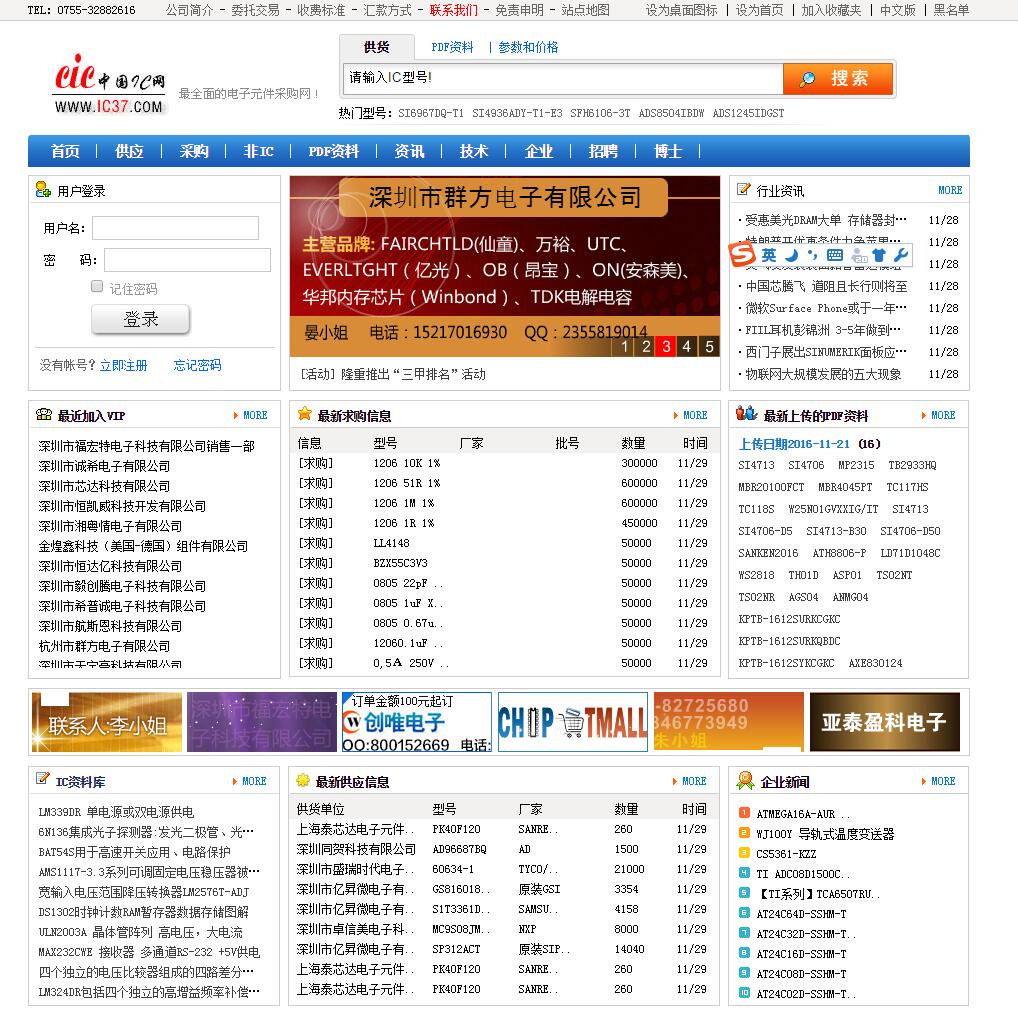Enable the 记住密码 checkbox
Viewport: 1018px width, 1015px height.
coord(97,286)
